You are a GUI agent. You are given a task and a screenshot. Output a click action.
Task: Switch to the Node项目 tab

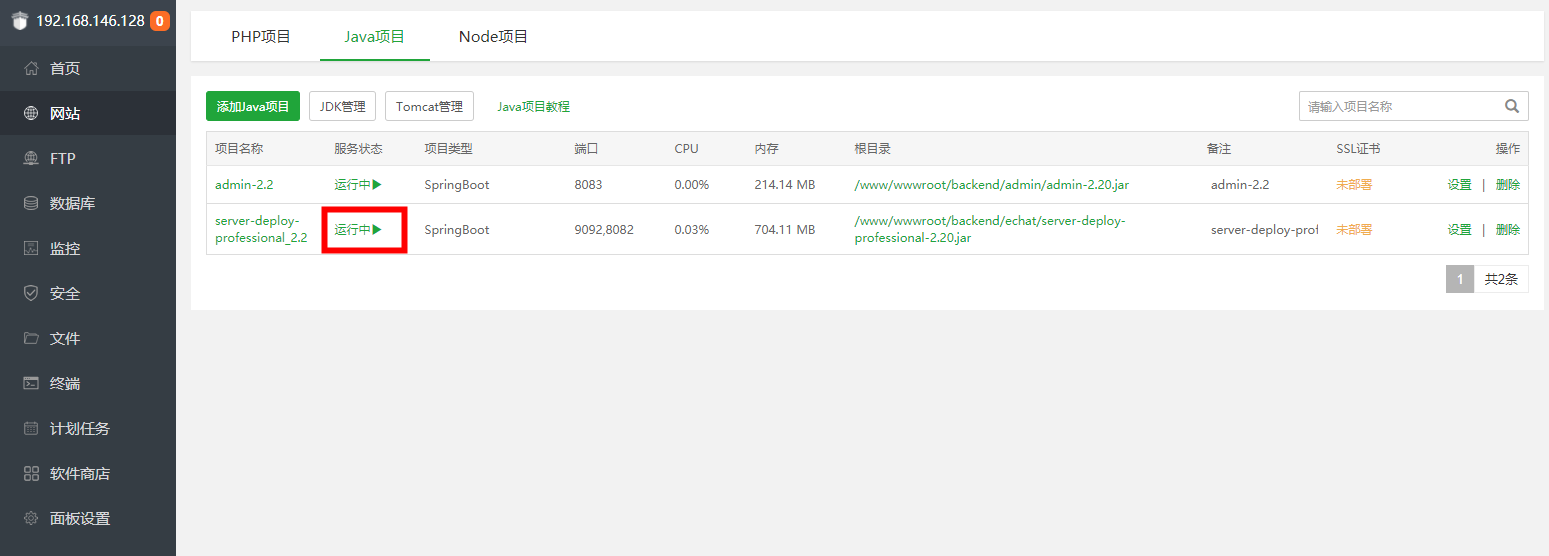point(493,37)
